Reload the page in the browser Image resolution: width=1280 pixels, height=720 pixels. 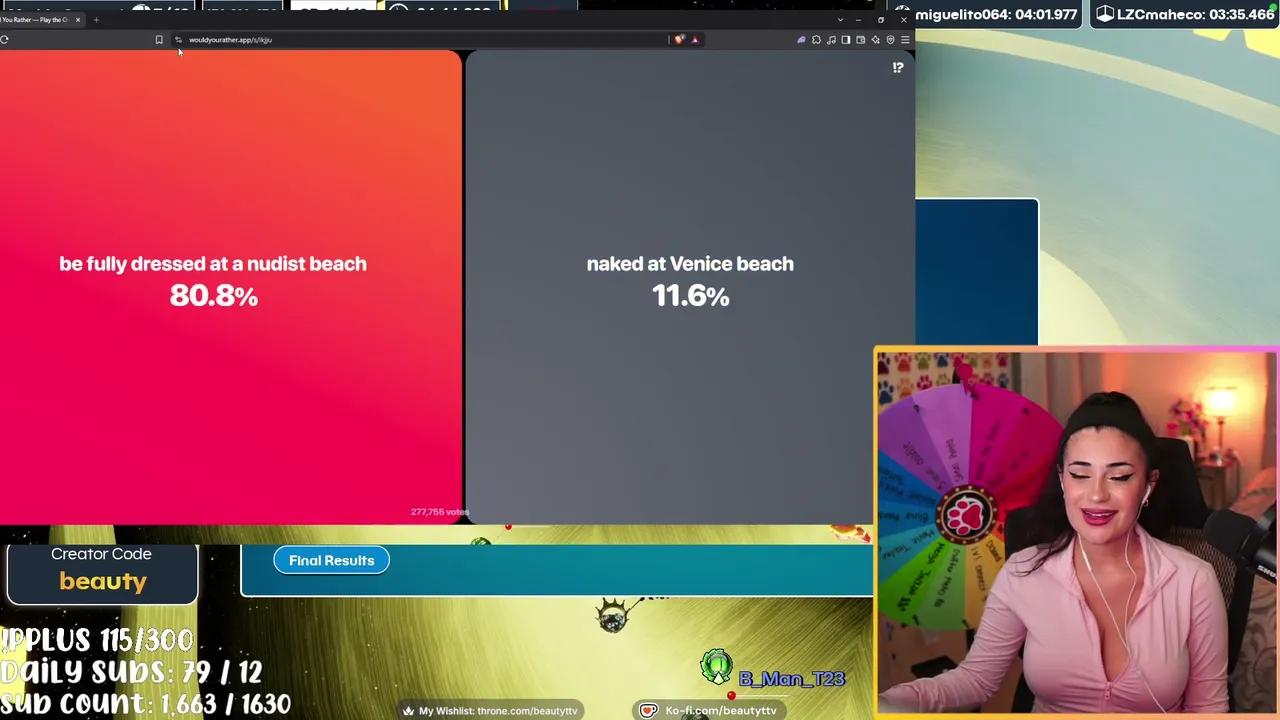pos(5,40)
